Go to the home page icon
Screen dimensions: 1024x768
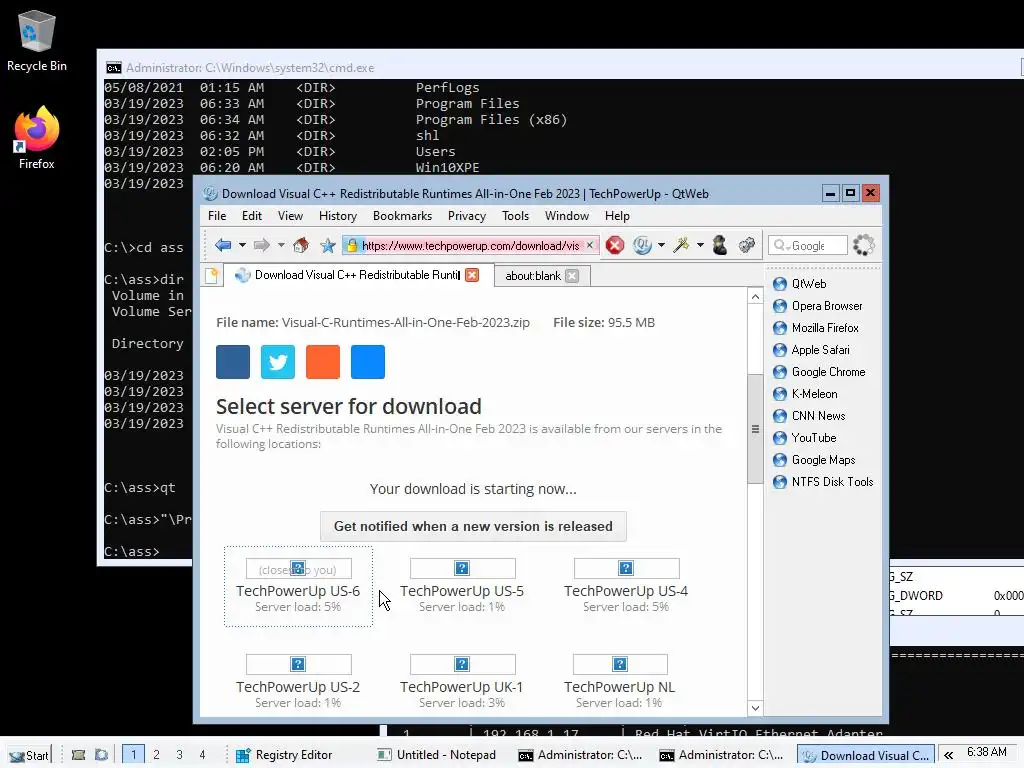[x=301, y=246]
